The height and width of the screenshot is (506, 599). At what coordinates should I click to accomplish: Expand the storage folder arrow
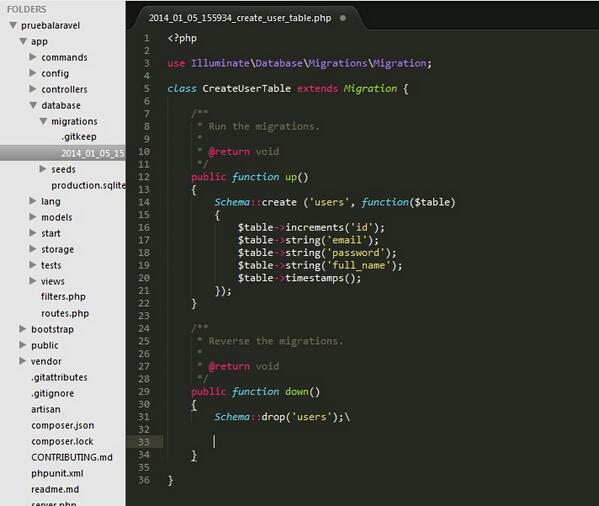(x=33, y=249)
